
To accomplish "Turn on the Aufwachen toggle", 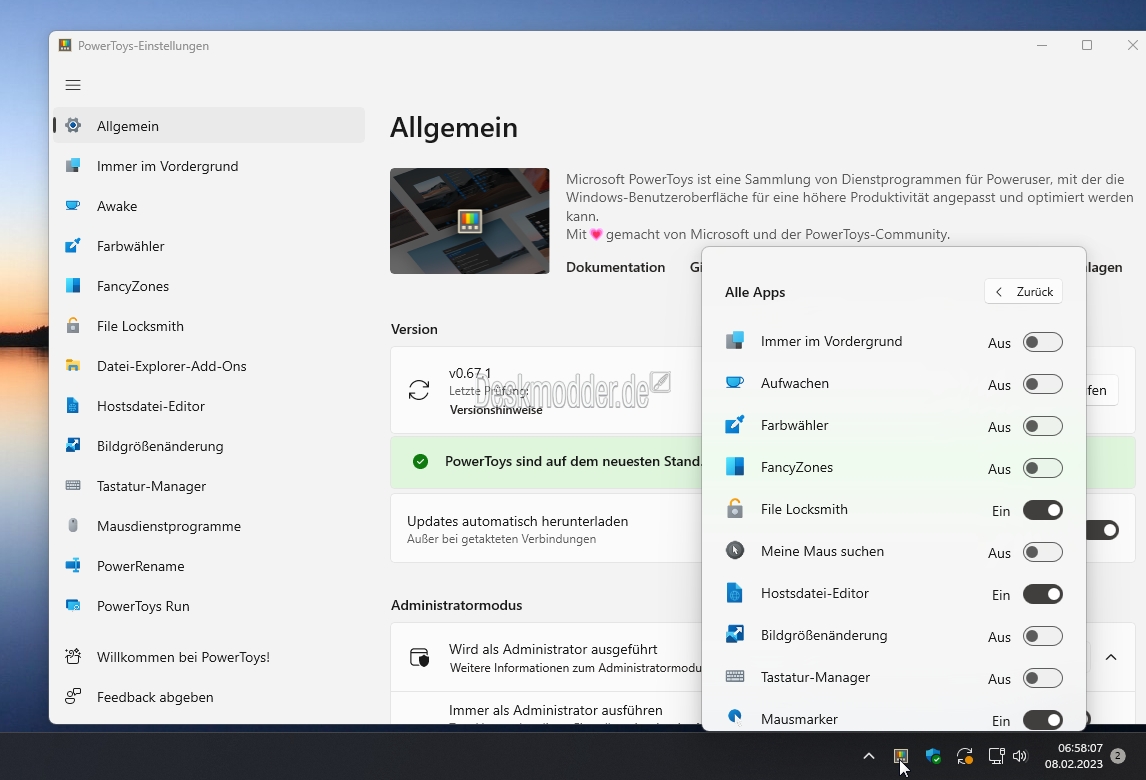I will [1042, 385].
